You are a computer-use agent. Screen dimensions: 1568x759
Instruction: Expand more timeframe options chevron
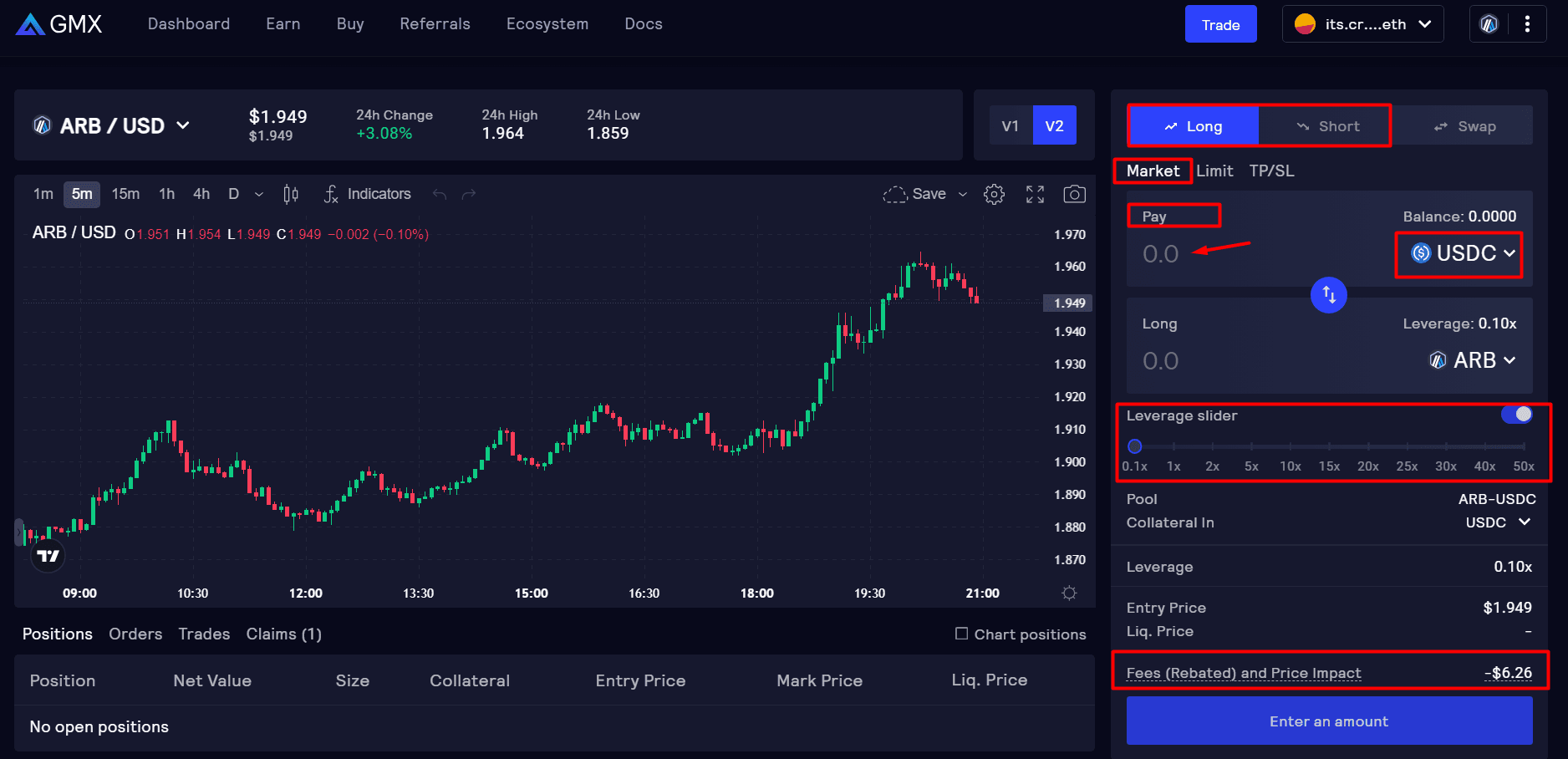pyautogui.click(x=259, y=194)
